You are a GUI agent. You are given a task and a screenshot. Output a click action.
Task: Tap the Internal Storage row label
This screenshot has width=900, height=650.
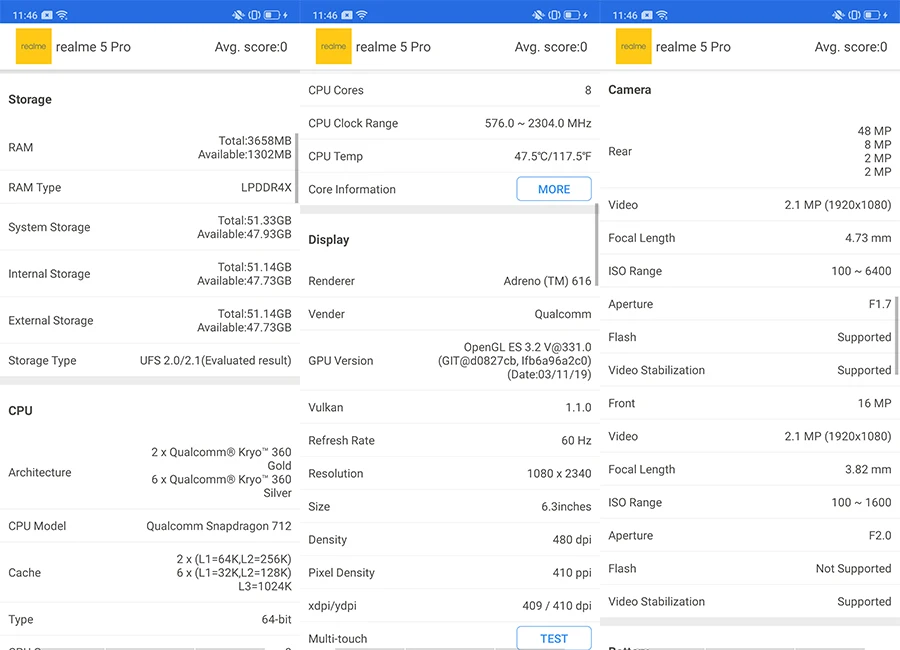pyautogui.click(x=49, y=274)
